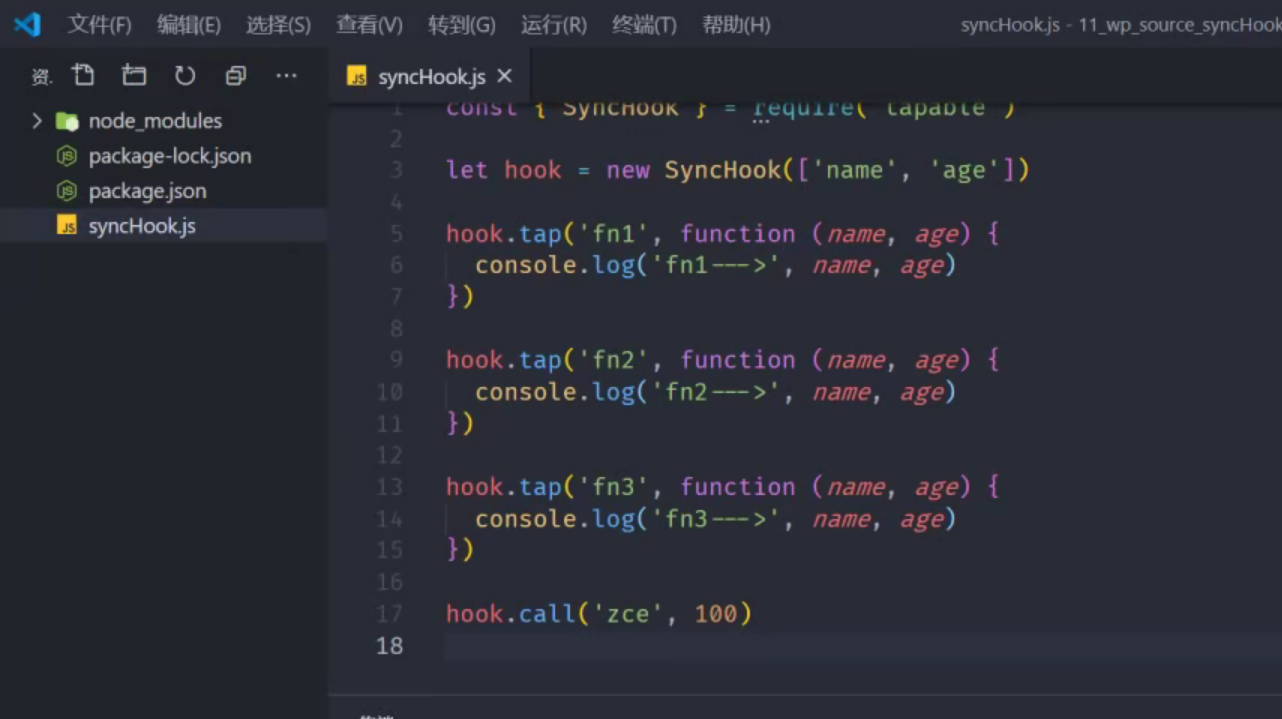Open the 终端(T) menu
The height and width of the screenshot is (719, 1282).
click(x=644, y=25)
